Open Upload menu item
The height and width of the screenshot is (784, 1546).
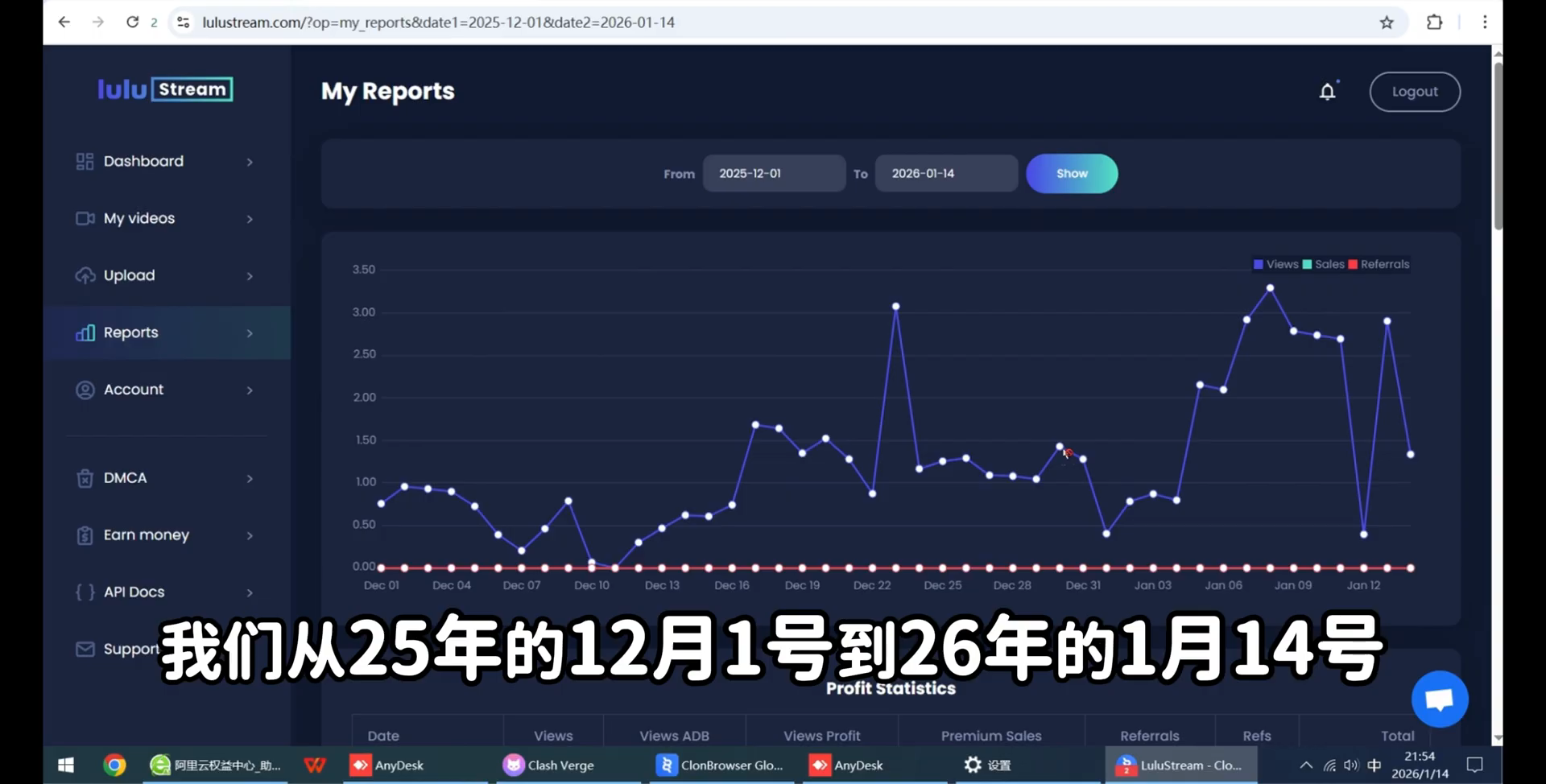(167, 276)
